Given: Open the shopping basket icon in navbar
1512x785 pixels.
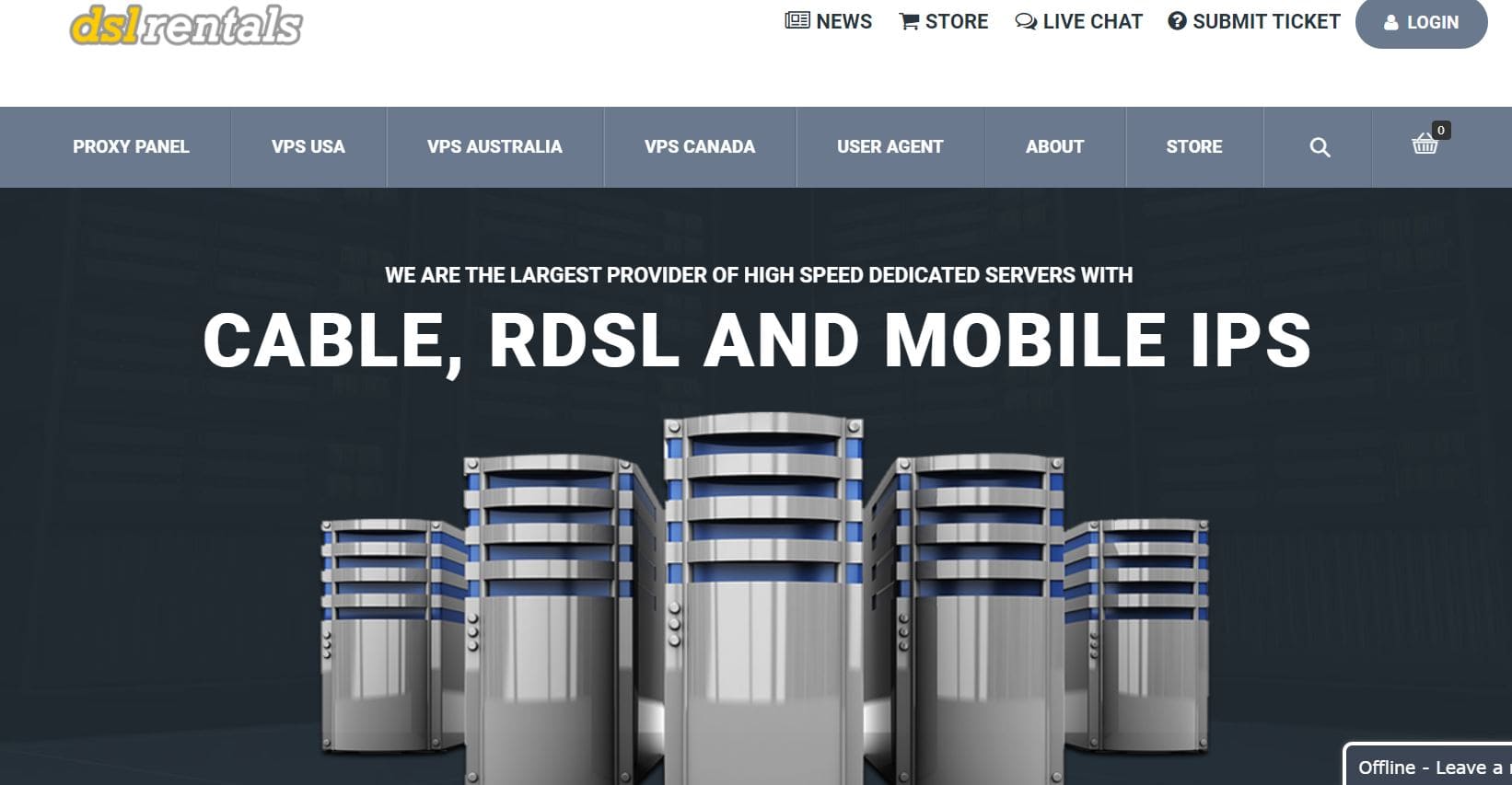Looking at the screenshot, I should click(1424, 145).
